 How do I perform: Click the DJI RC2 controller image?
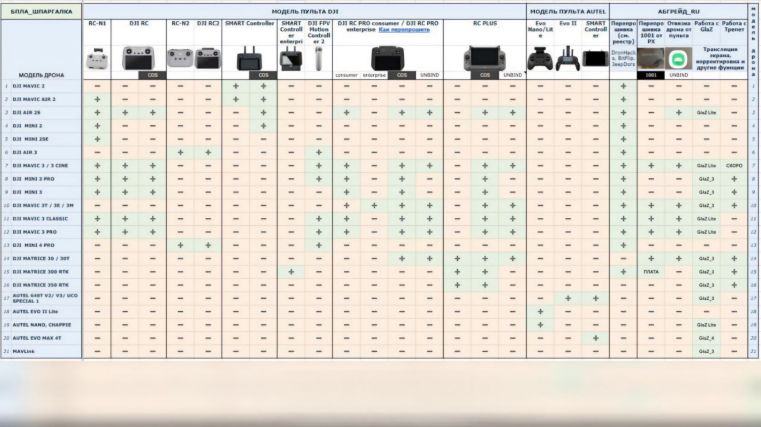pos(208,58)
